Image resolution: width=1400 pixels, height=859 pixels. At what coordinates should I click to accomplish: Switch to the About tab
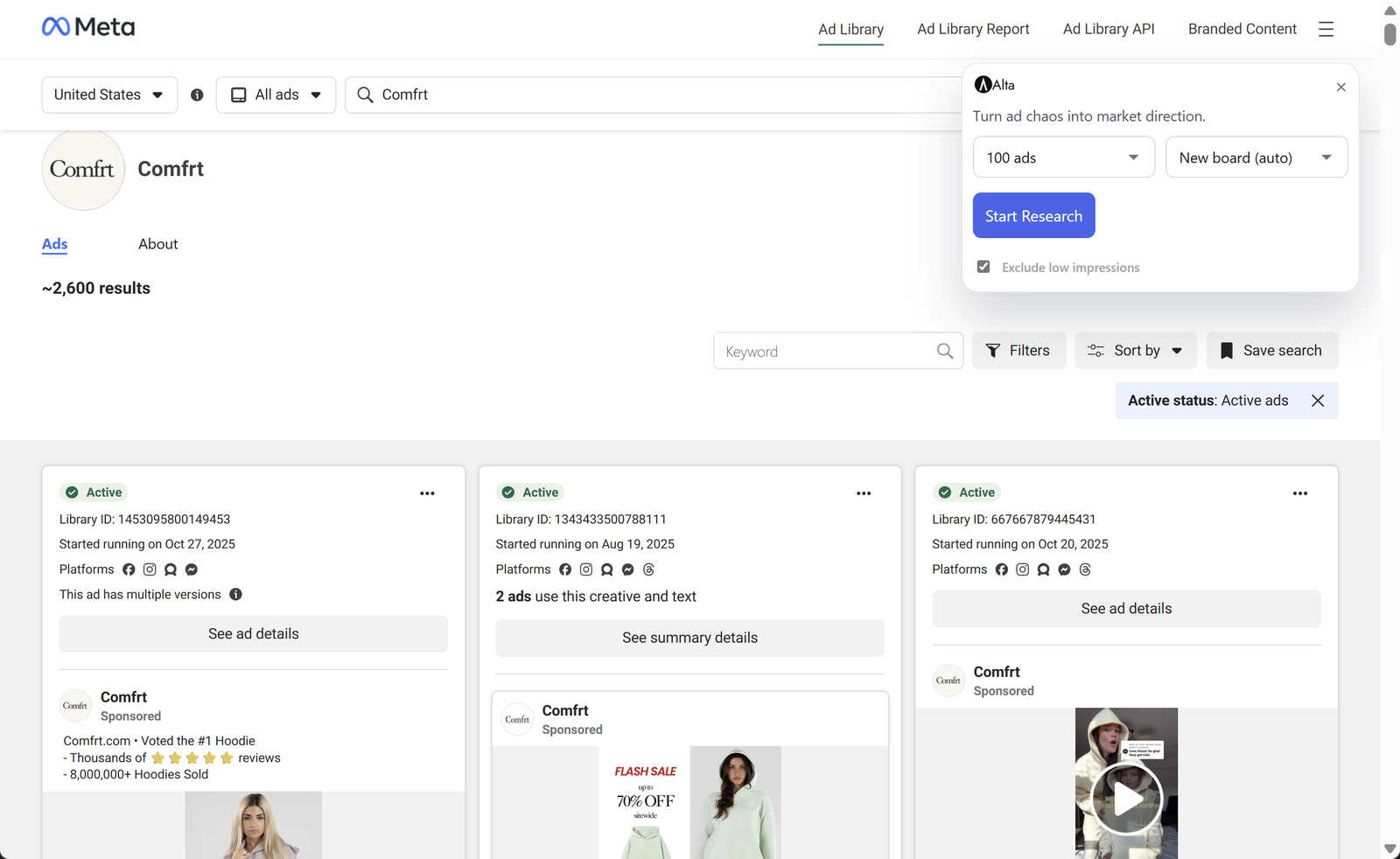click(157, 244)
